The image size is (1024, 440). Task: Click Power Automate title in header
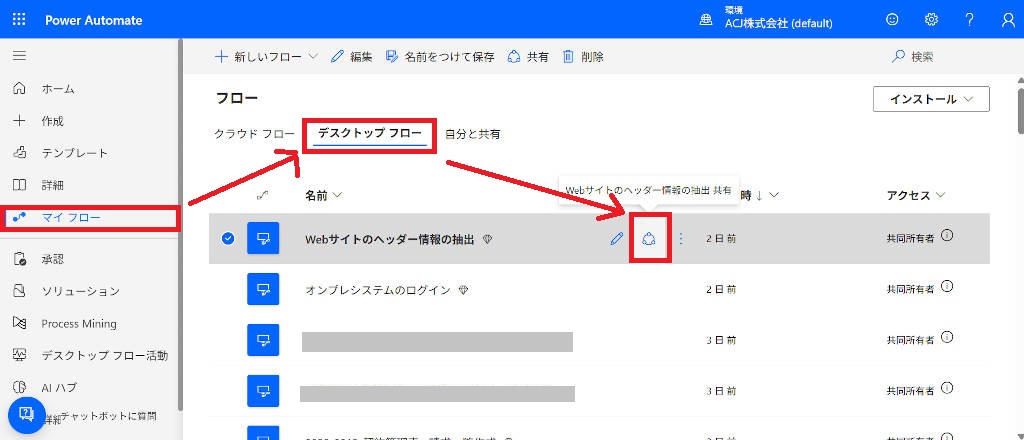pyautogui.click(x=93, y=20)
